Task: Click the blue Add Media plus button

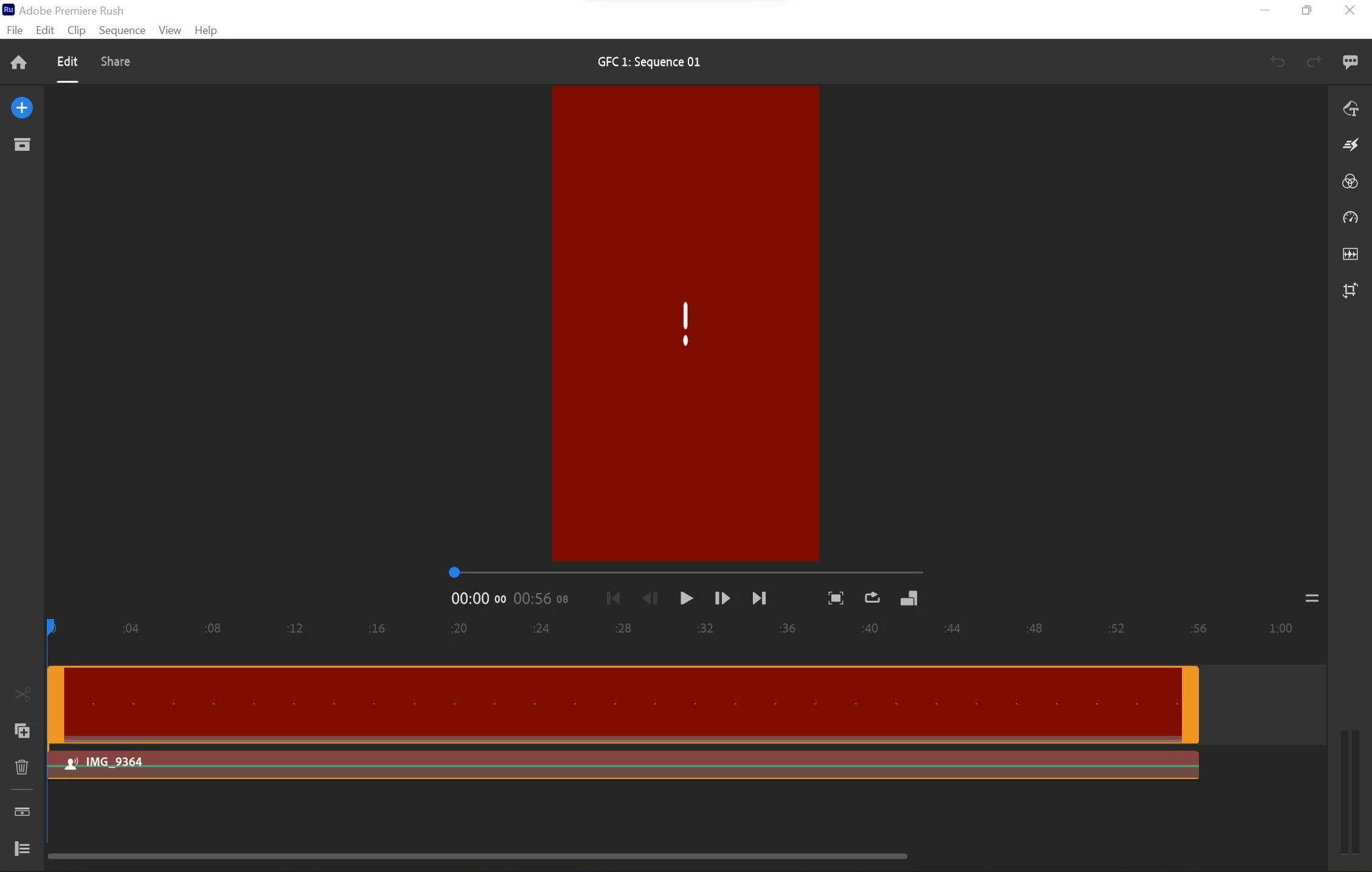Action: coord(22,108)
